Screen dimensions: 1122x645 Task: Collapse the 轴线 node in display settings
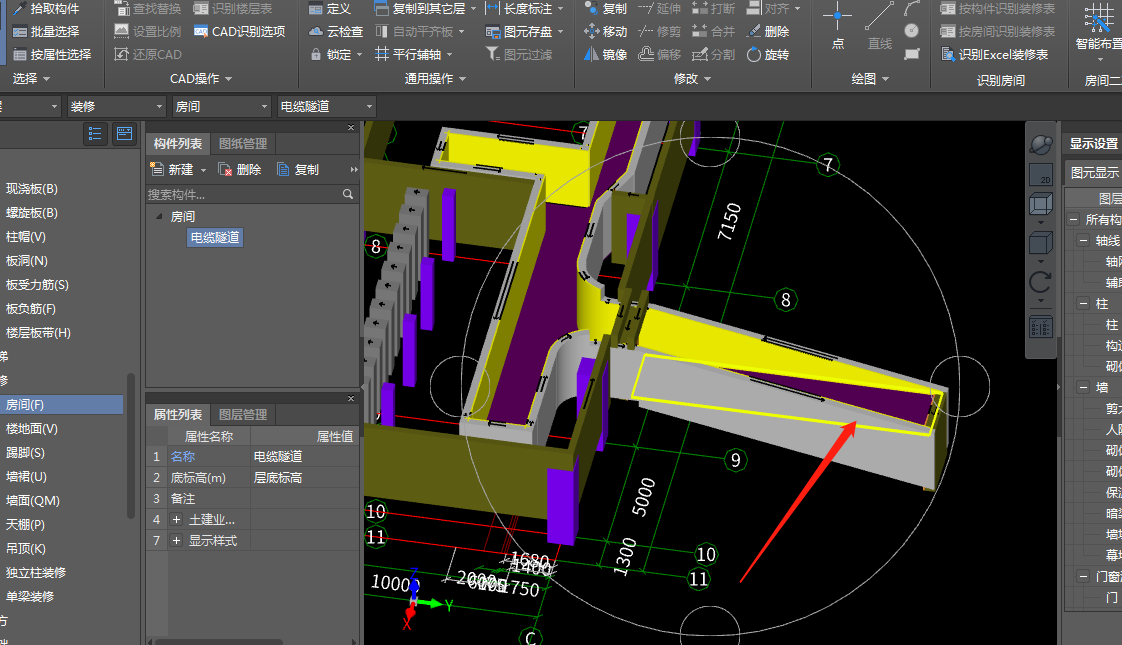pyautogui.click(x=1083, y=241)
